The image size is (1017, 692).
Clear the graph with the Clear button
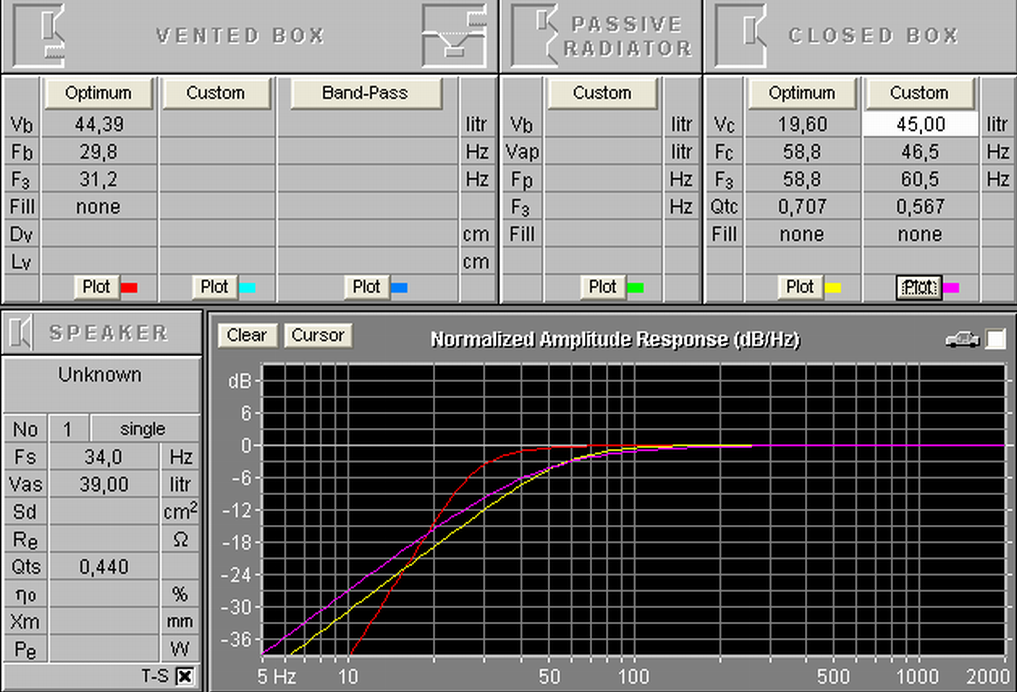[247, 335]
